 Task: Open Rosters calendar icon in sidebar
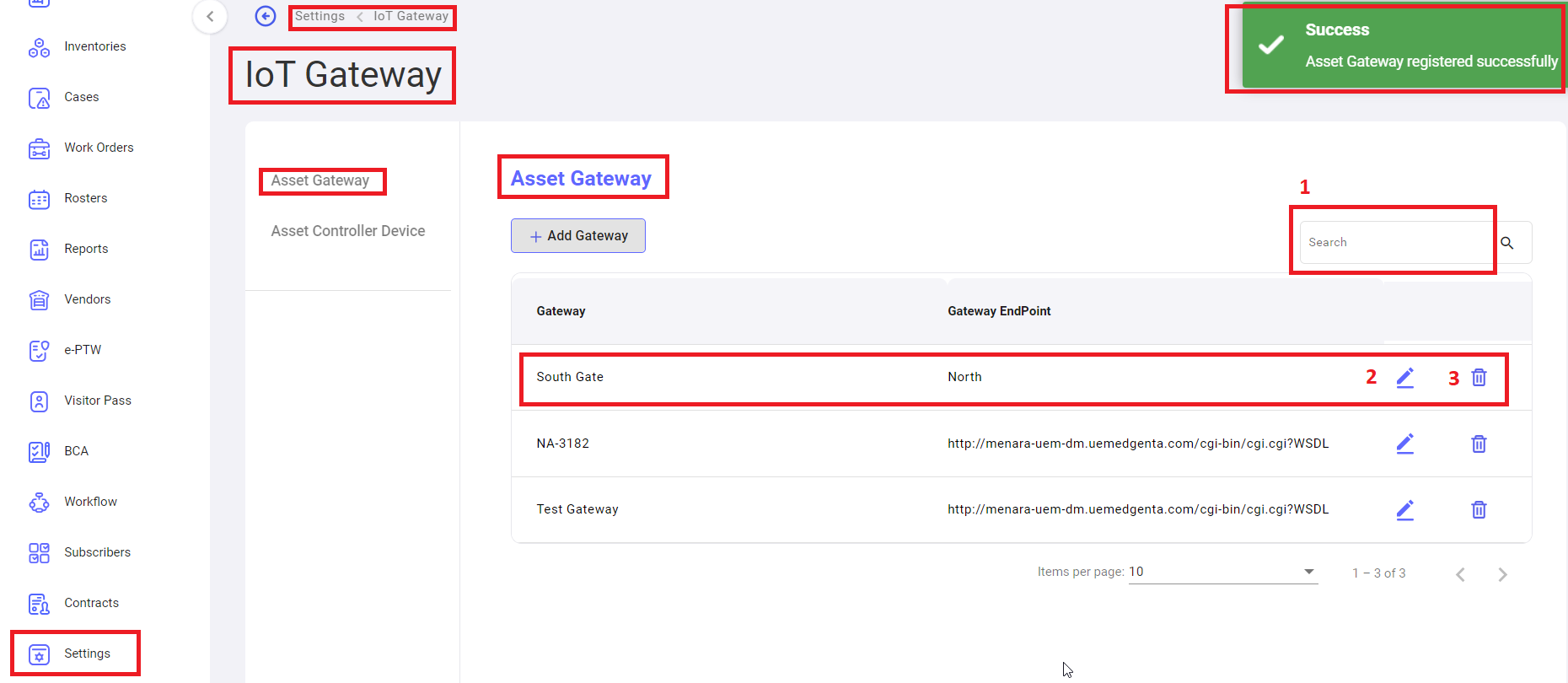pyautogui.click(x=39, y=199)
